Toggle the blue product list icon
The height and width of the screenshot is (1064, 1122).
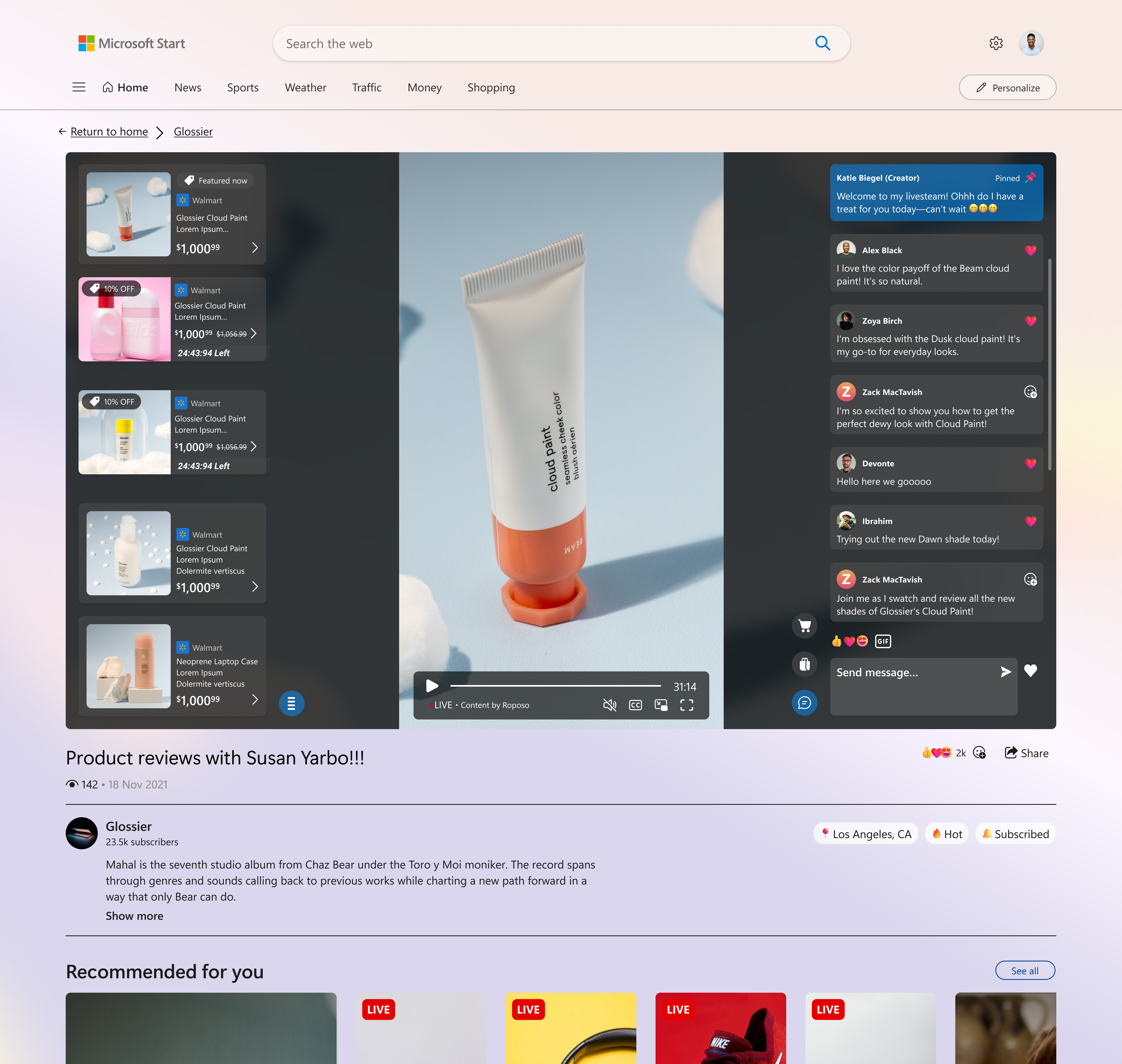(292, 703)
